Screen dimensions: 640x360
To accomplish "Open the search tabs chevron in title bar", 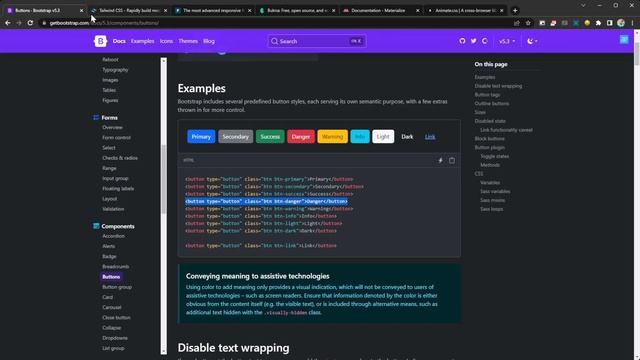I will (583, 5).
